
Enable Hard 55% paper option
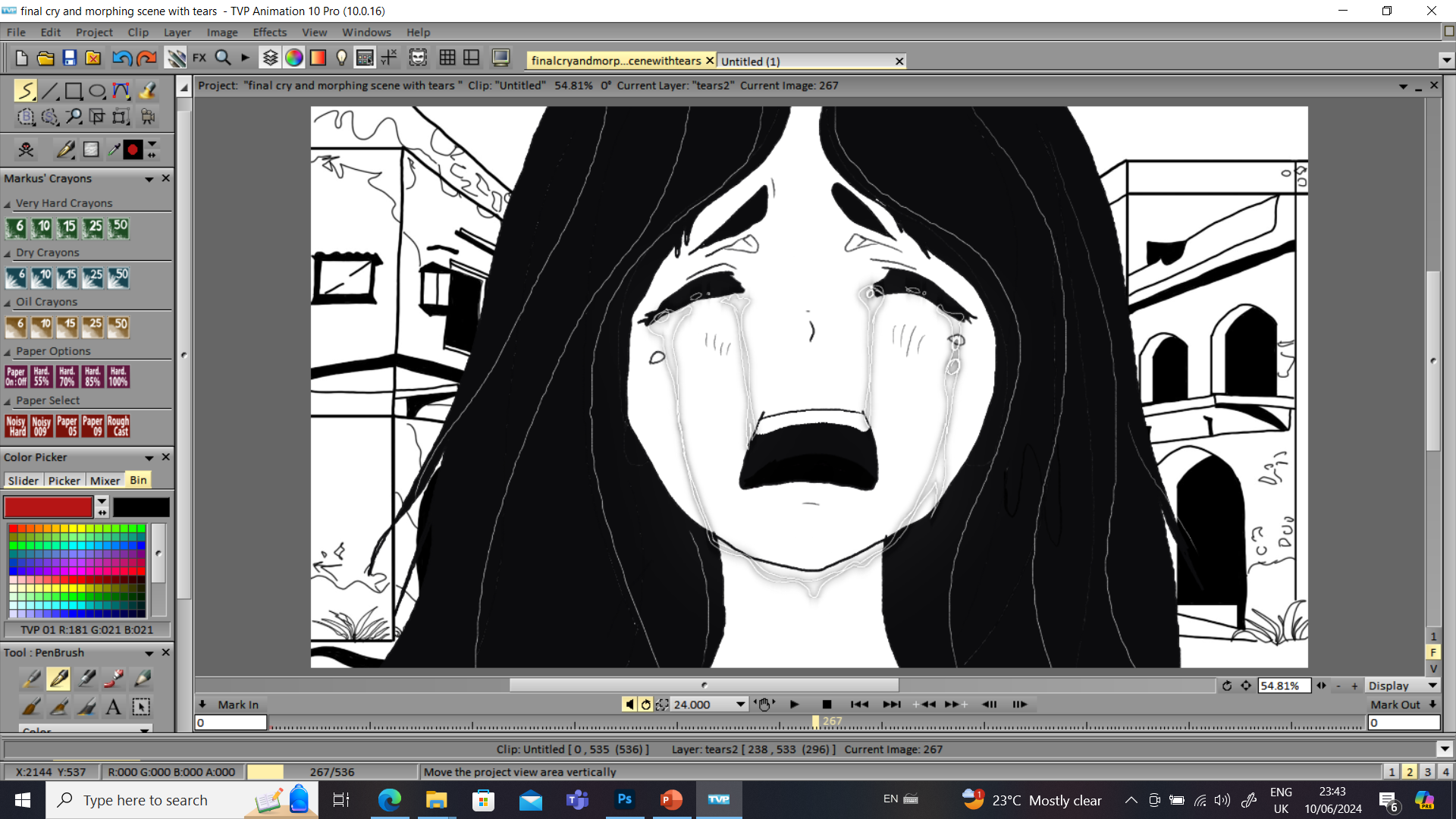(x=42, y=377)
